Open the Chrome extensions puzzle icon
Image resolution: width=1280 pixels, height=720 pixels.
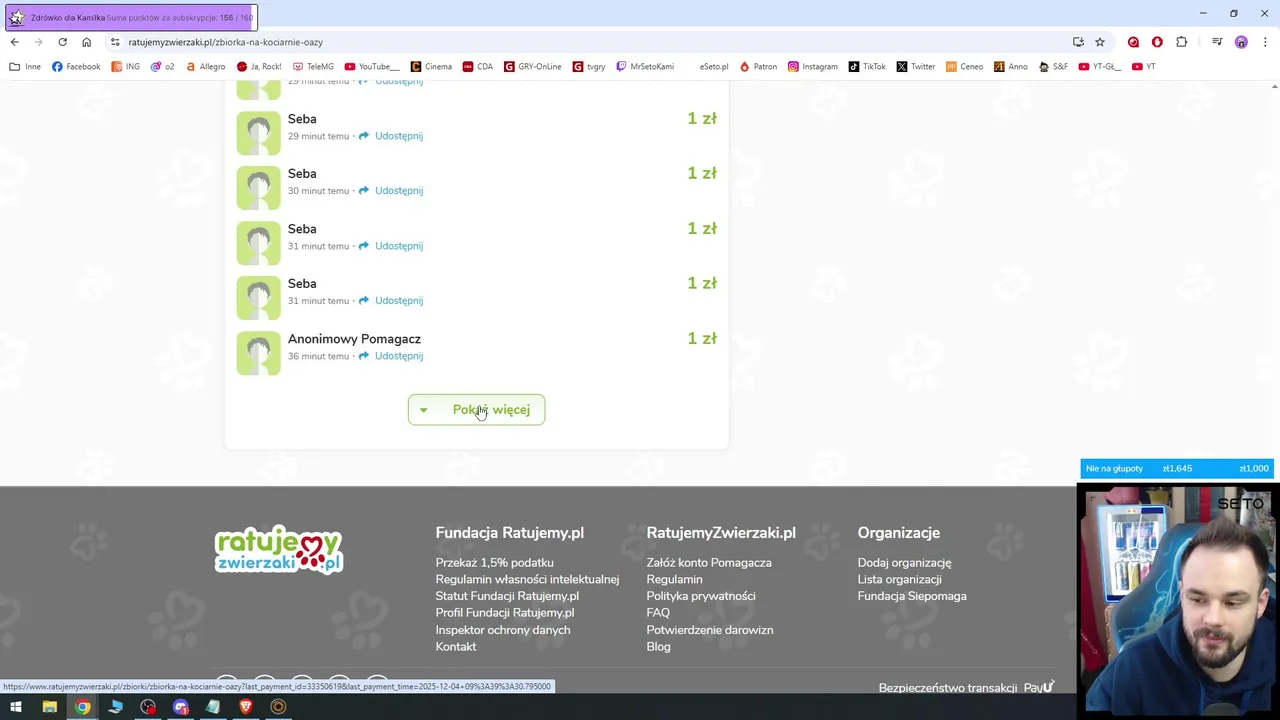1182,42
